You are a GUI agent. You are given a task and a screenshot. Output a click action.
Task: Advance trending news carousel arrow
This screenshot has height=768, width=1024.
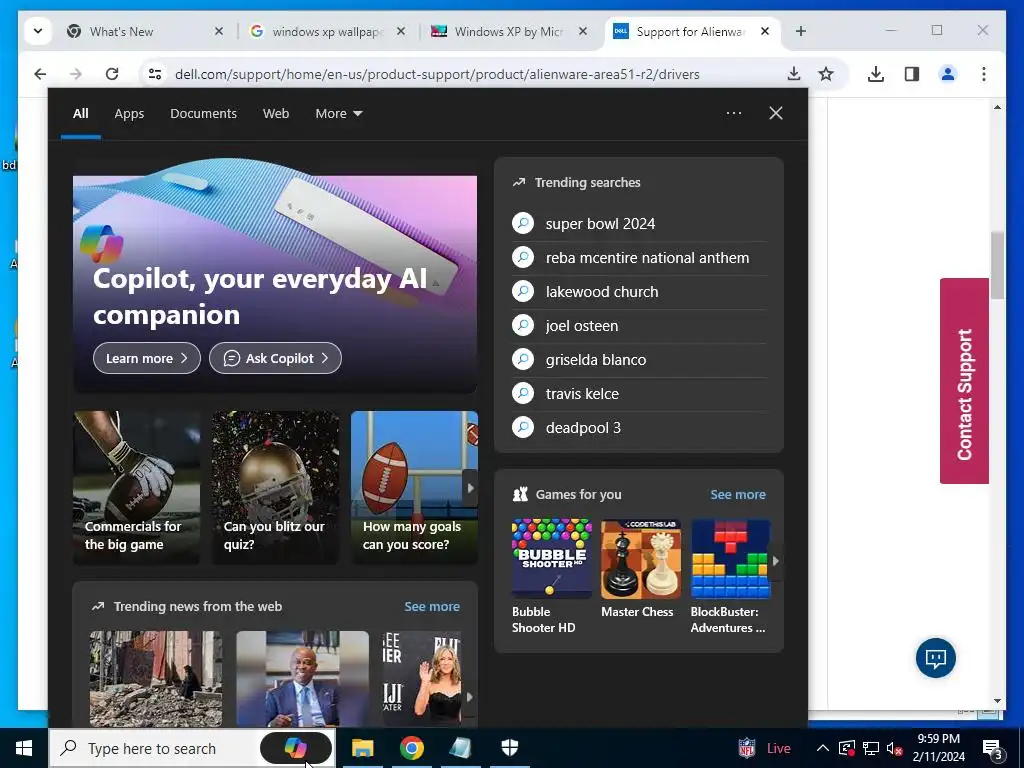pyautogui.click(x=470, y=697)
